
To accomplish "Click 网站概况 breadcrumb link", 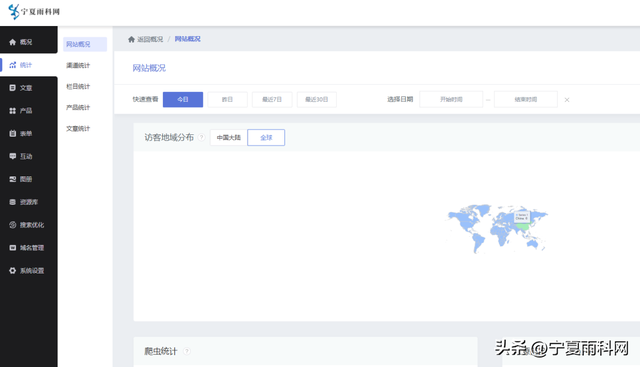I will pyautogui.click(x=188, y=39).
